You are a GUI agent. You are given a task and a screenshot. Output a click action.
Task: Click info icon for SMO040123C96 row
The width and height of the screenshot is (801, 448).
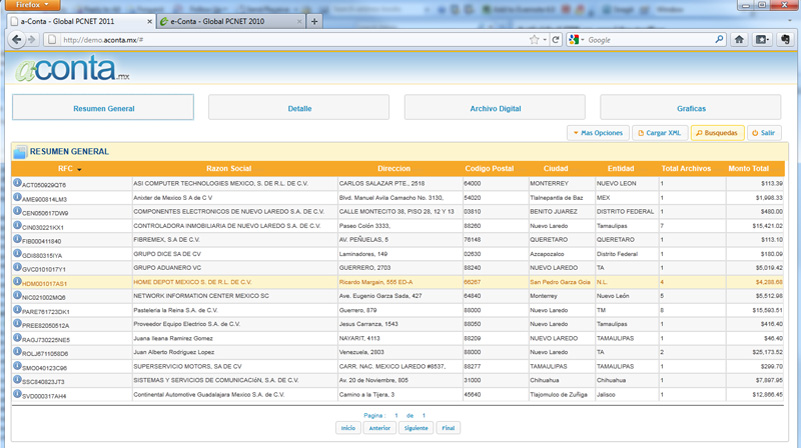17,365
